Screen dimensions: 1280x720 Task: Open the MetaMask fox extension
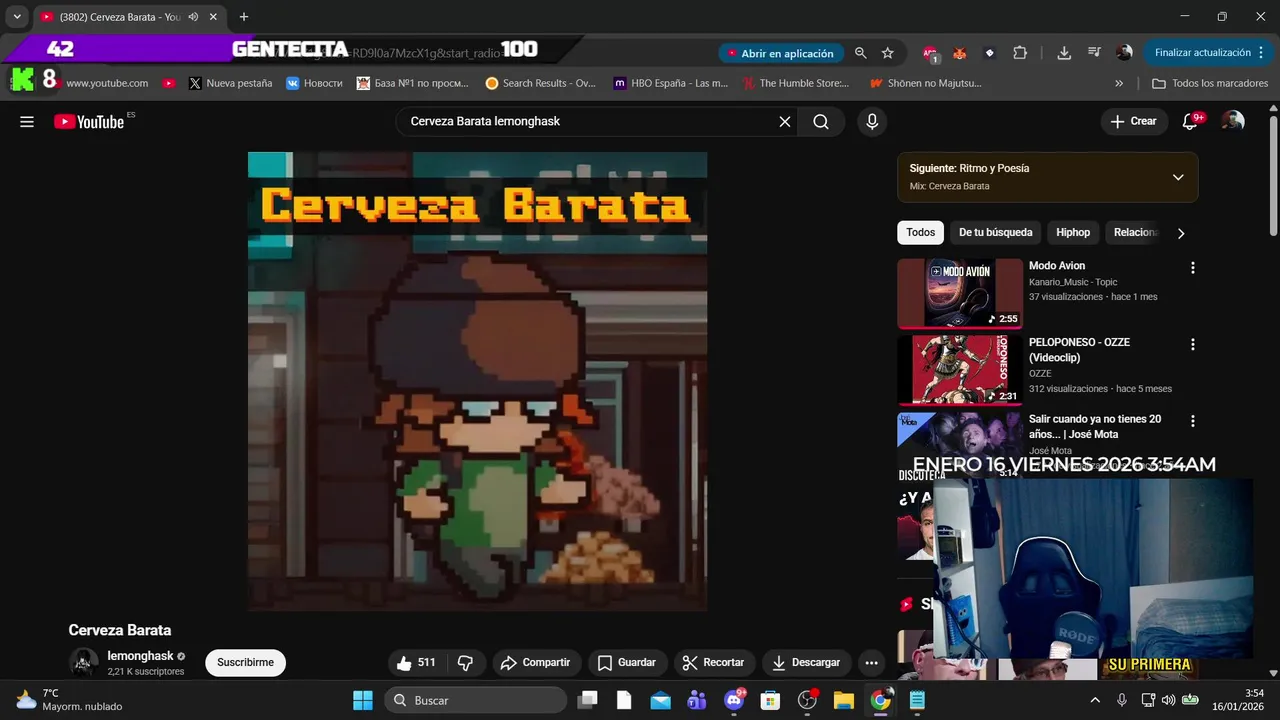(x=960, y=53)
